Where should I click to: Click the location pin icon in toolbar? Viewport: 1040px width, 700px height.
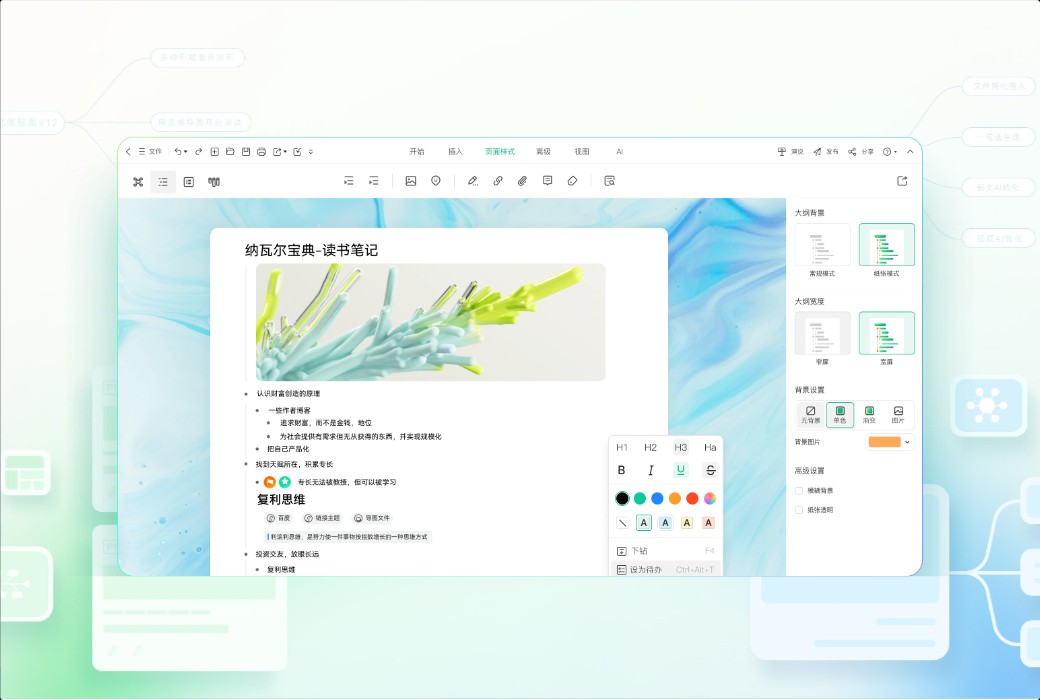(x=435, y=181)
